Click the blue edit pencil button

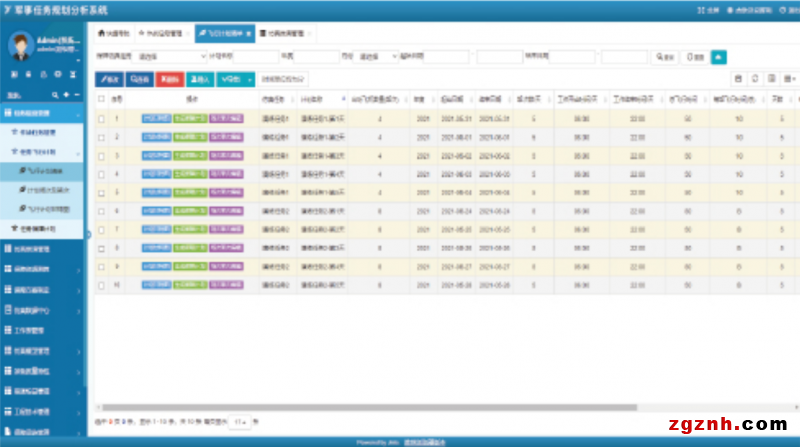pos(110,78)
